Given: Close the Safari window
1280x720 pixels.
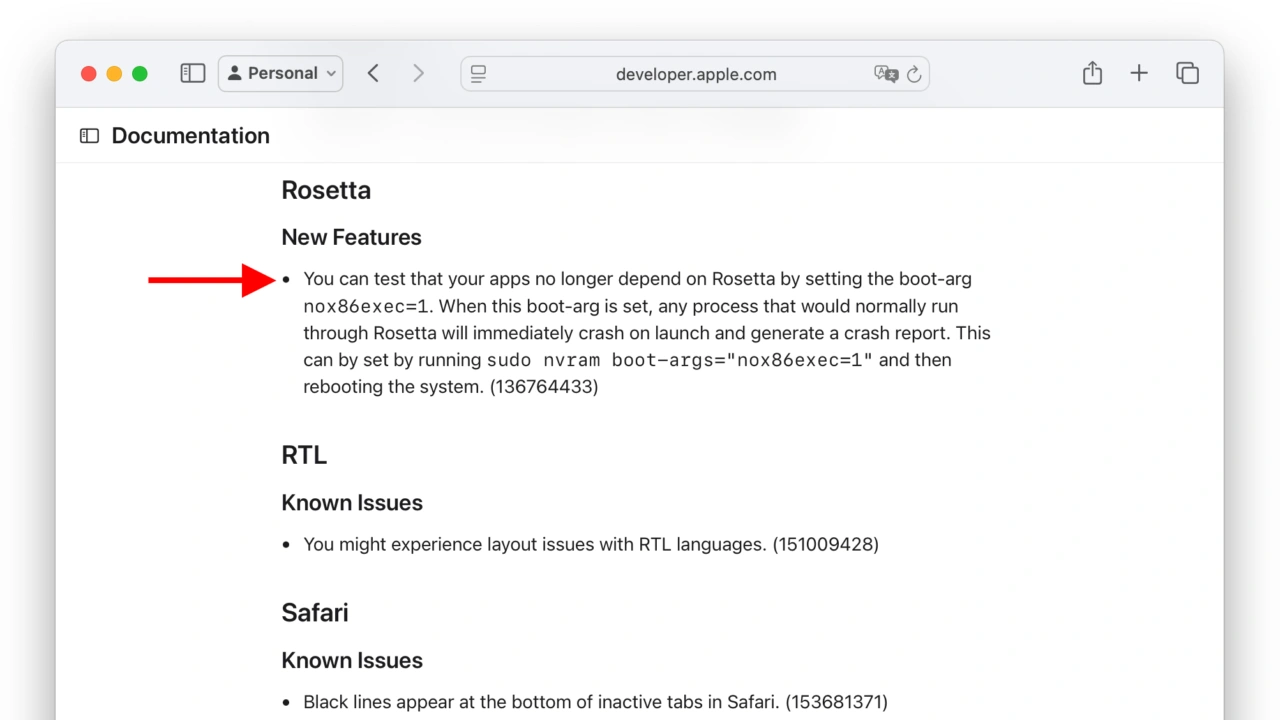Looking at the screenshot, I should [88, 73].
